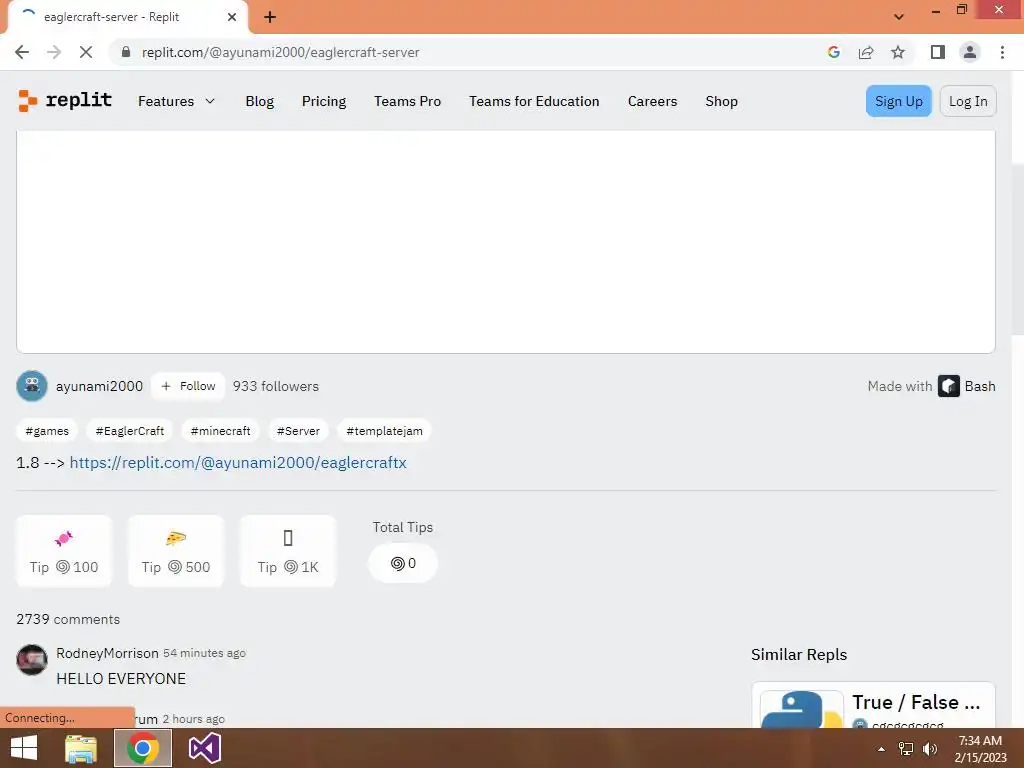Bookmark this page with star
This screenshot has height=768, width=1024.
[898, 52]
